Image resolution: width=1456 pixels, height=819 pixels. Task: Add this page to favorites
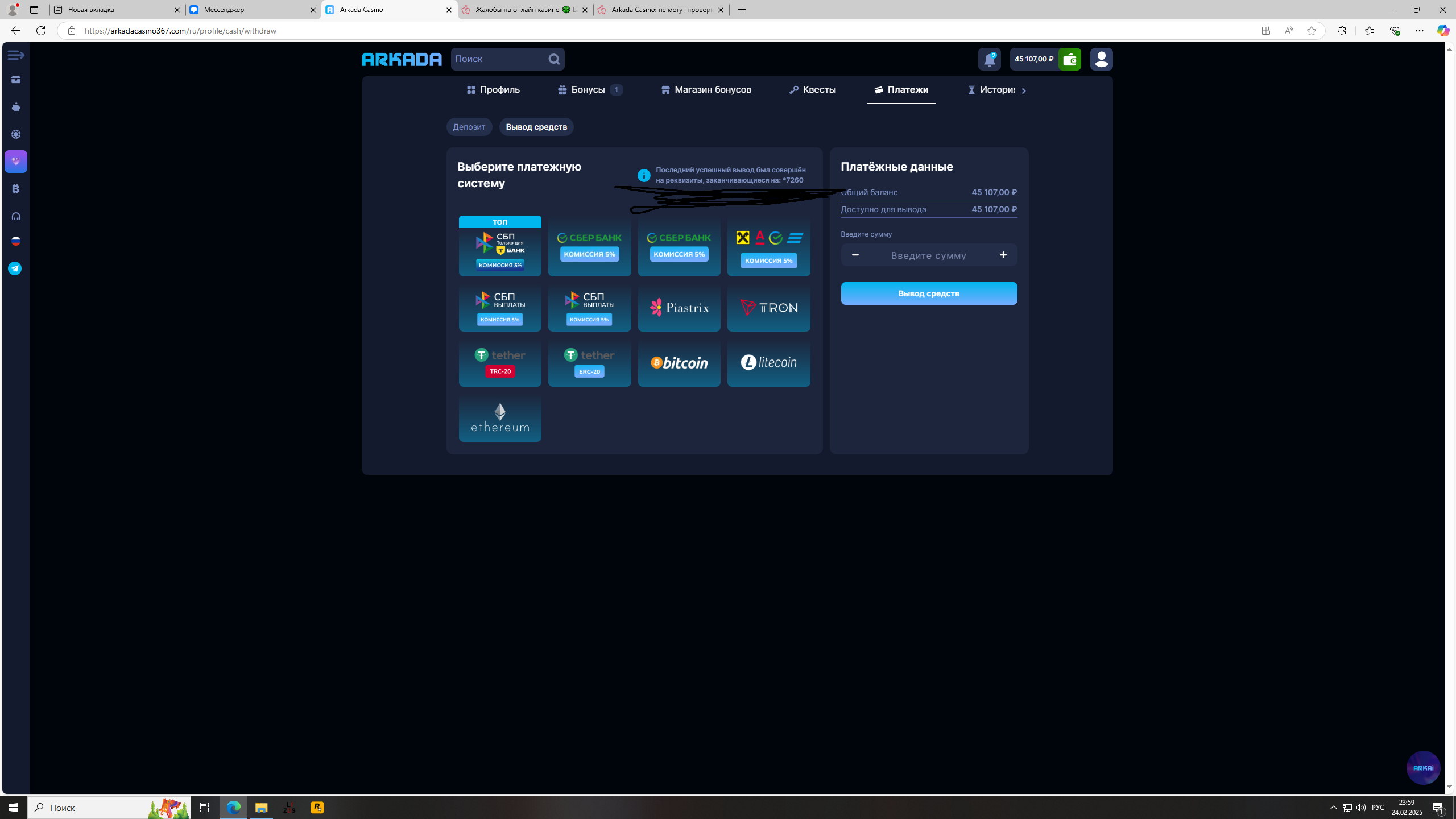(1311, 31)
